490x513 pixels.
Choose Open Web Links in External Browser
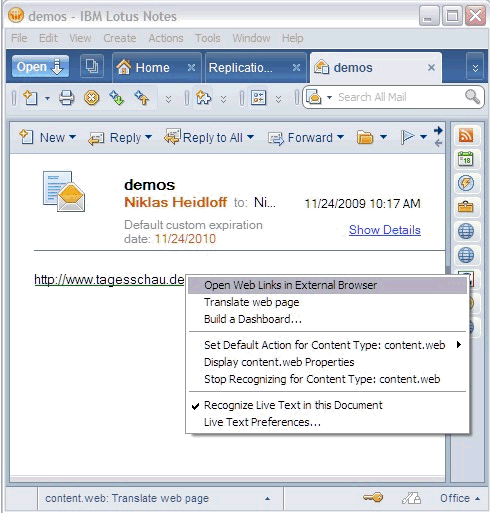click(x=328, y=285)
